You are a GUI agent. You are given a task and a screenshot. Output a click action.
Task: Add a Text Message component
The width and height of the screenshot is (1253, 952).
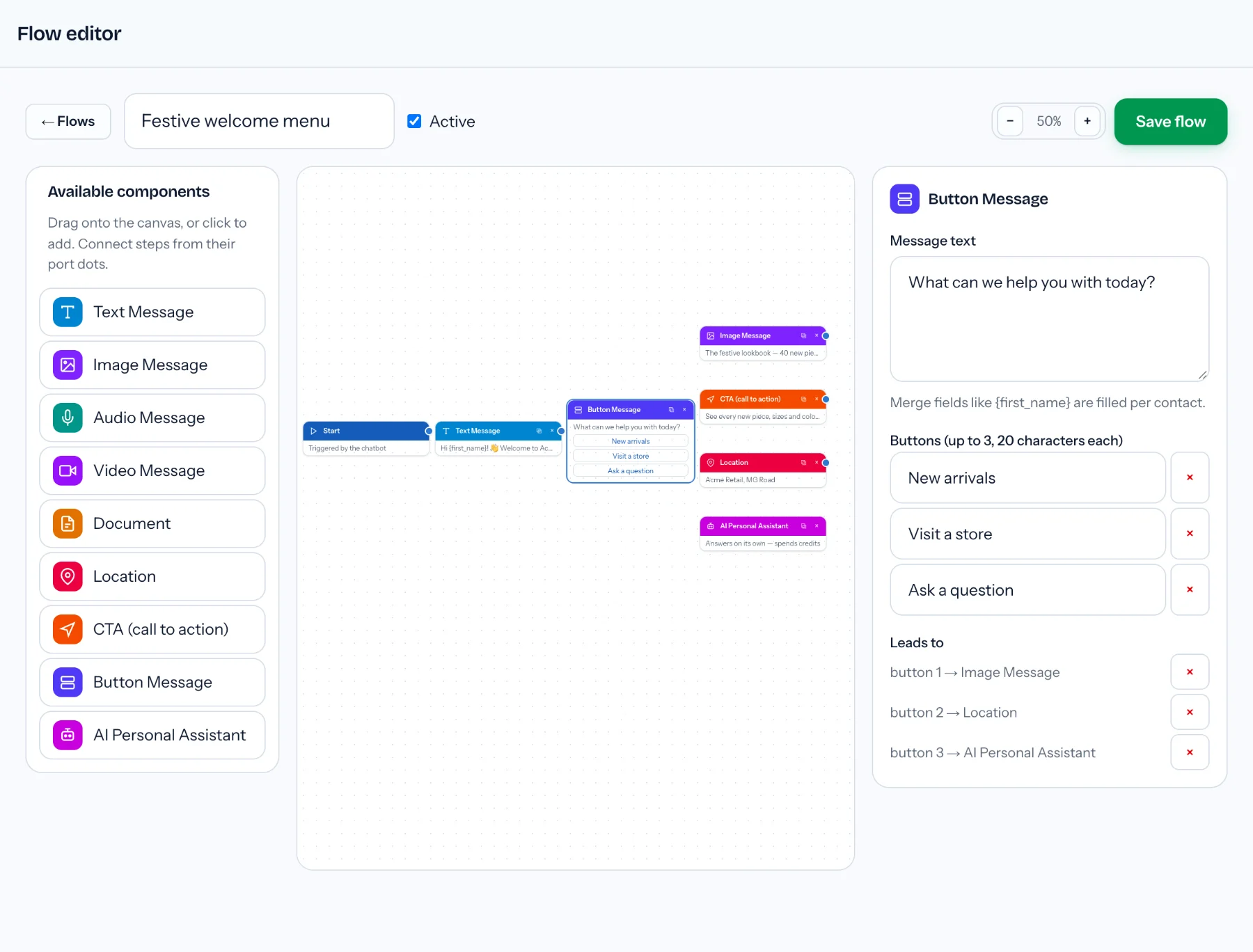152,312
